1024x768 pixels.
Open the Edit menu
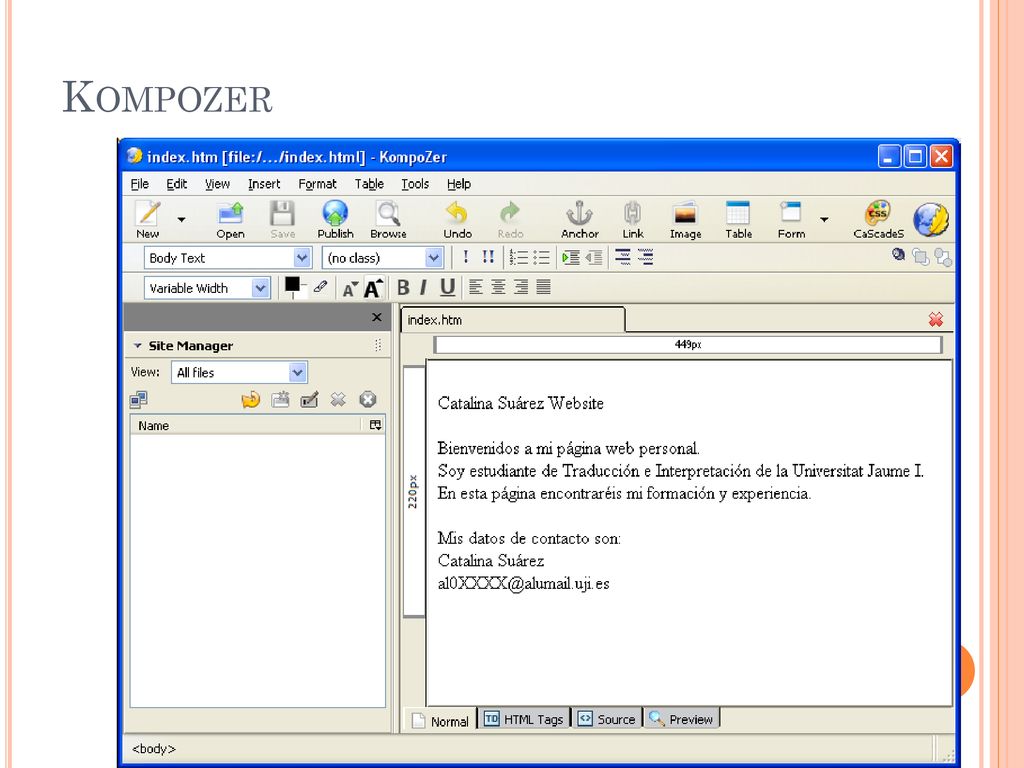click(x=176, y=184)
